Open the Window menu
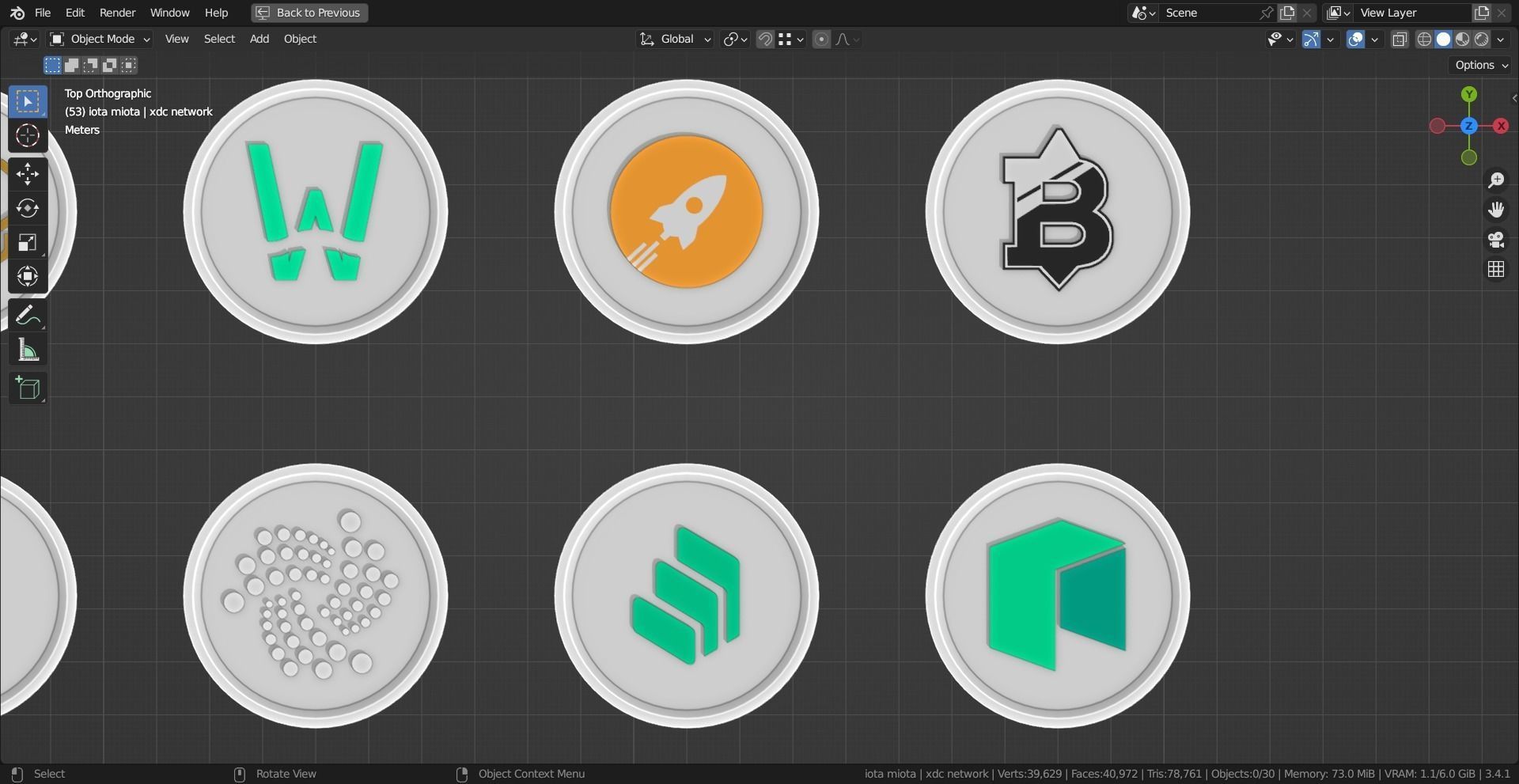The image size is (1519, 784). point(169,13)
